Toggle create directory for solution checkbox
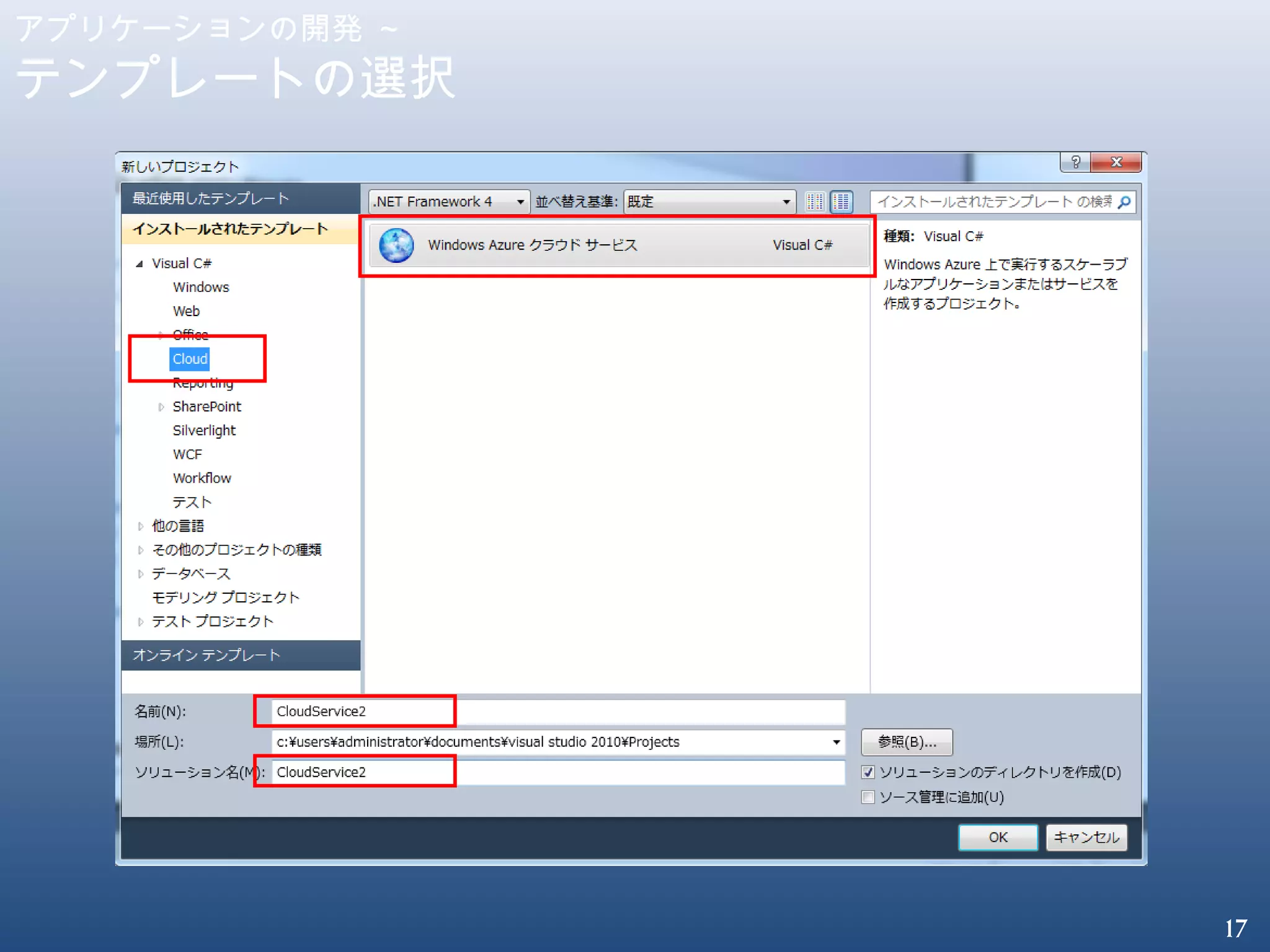The width and height of the screenshot is (1270, 952). click(868, 772)
